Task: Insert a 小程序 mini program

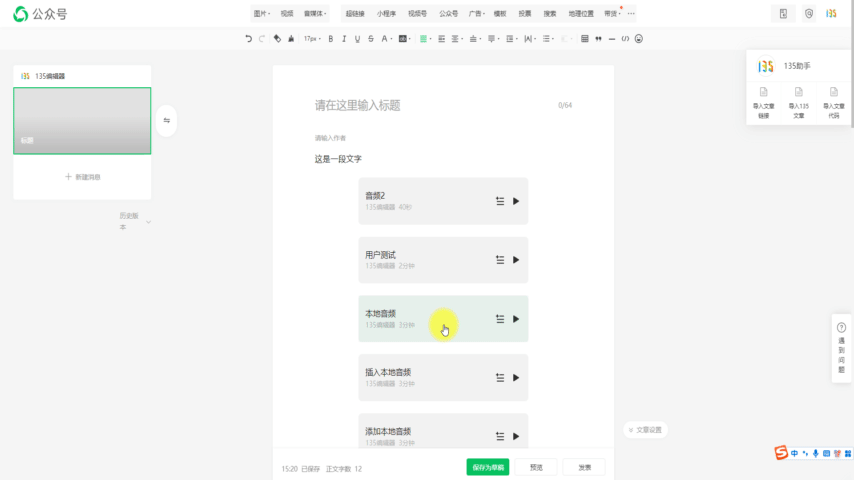Action: [386, 14]
